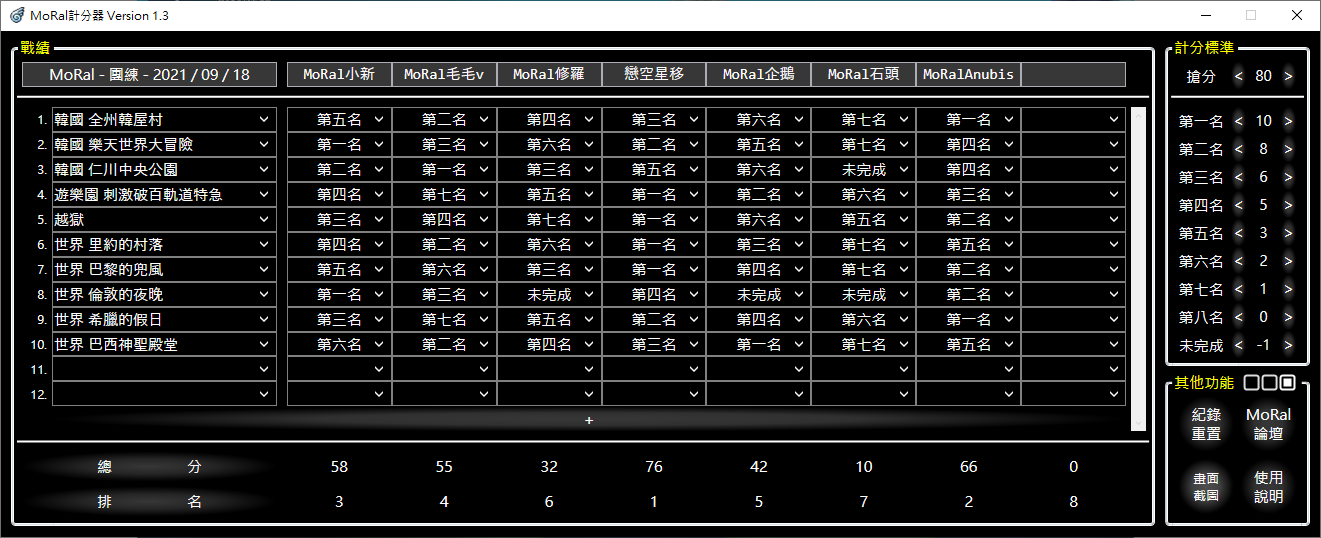The width and height of the screenshot is (1321, 538).
Task: Increase points for 未完成
Action: 1288,345
